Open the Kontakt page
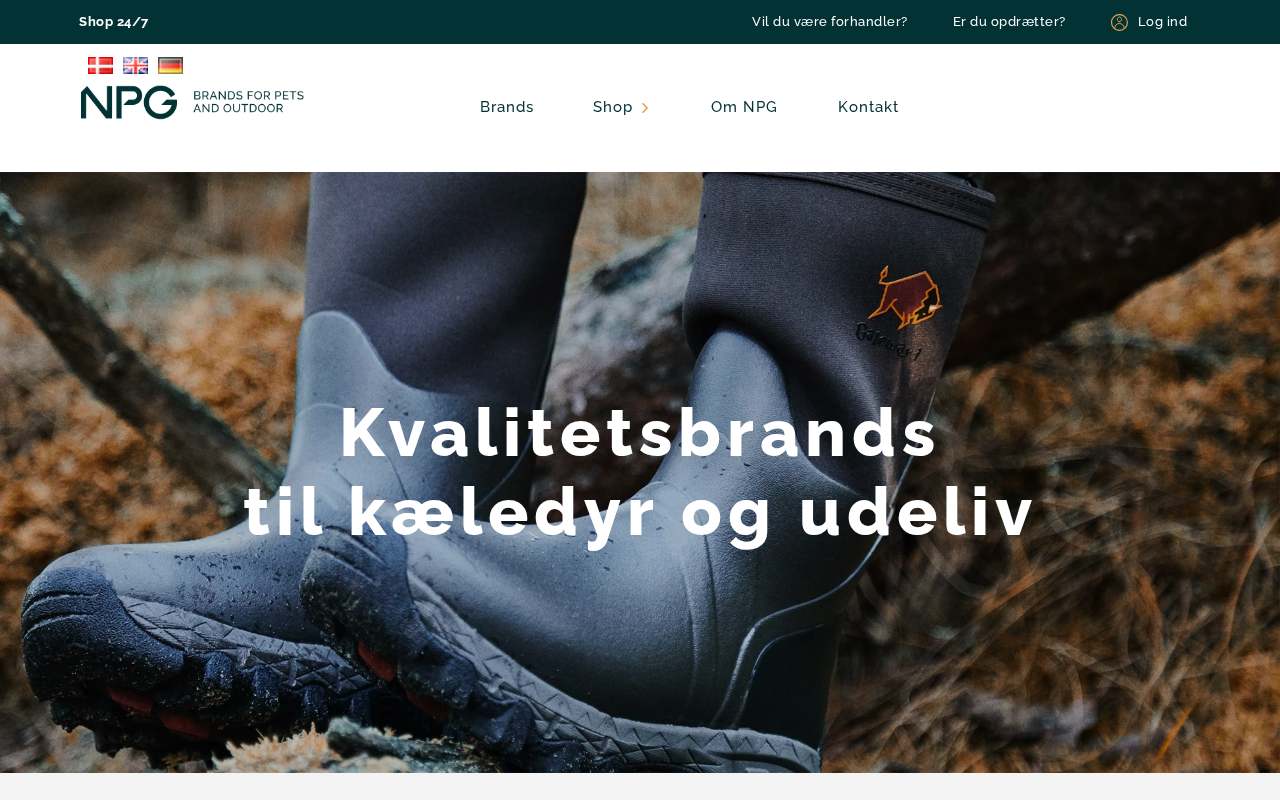This screenshot has width=1280, height=800. (868, 107)
